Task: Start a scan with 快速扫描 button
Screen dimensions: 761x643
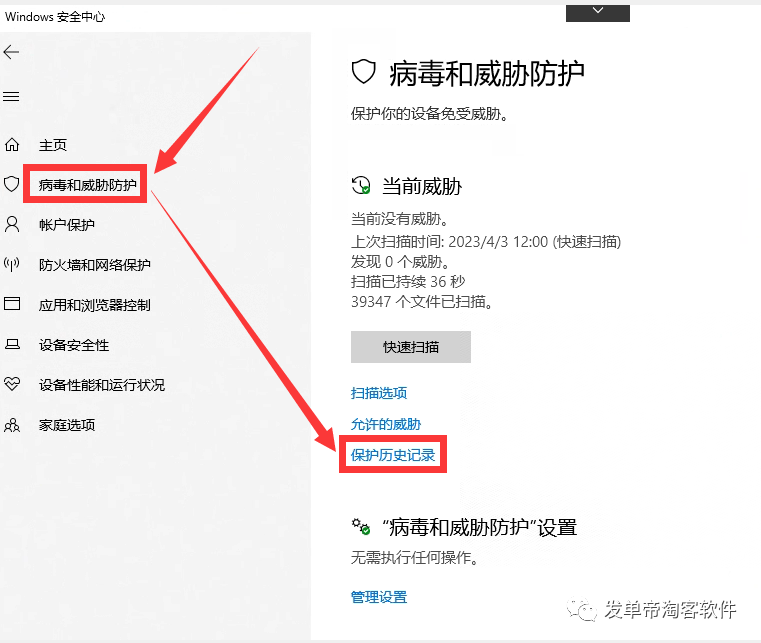Action: 411,347
